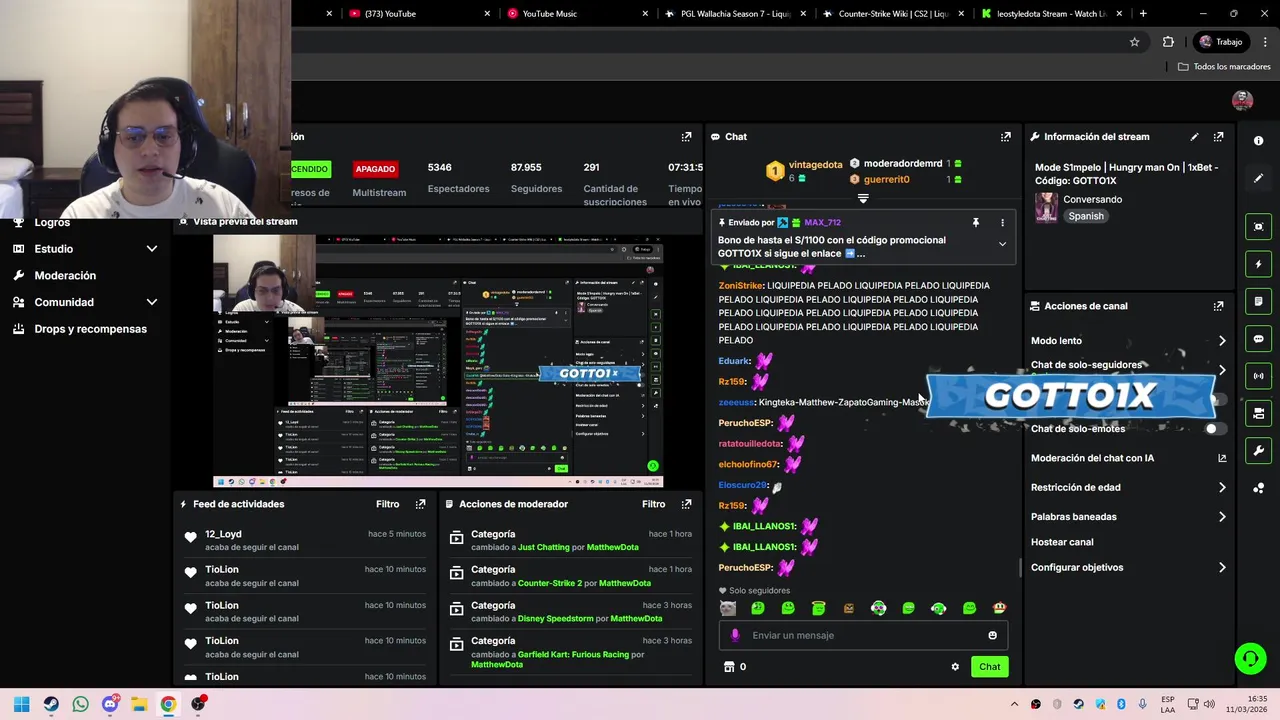Click the wrench tools icon in right sidebar
1280x720 pixels.
coord(1258,450)
